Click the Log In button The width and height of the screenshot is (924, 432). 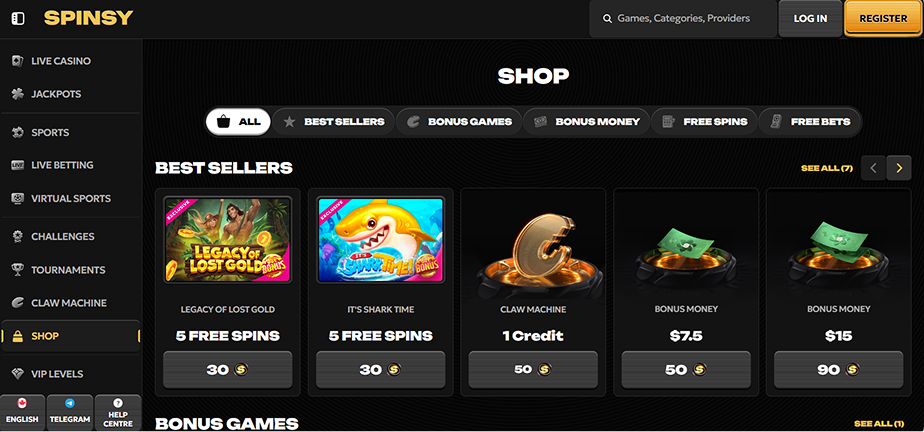click(810, 18)
